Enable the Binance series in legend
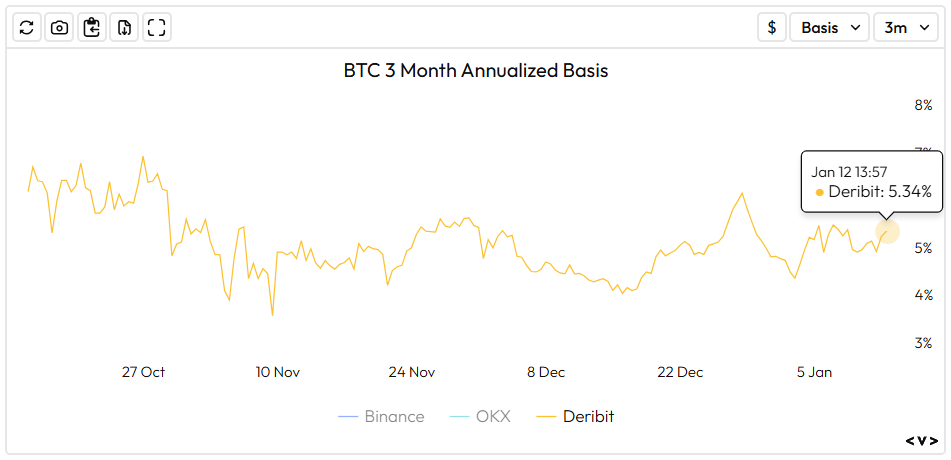The image size is (951, 460). pos(382,416)
